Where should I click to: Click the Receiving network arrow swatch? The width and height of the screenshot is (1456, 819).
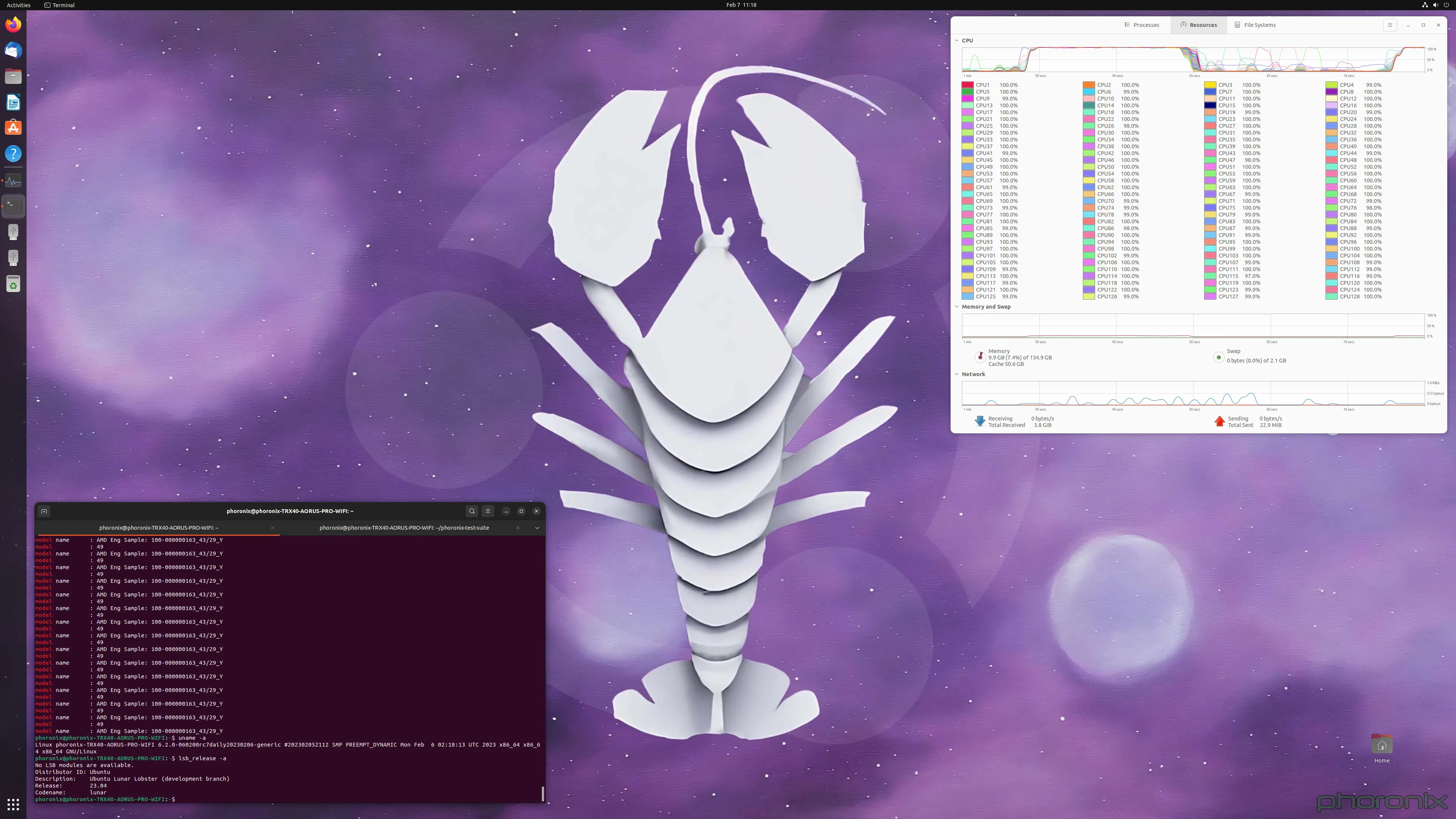(980, 422)
